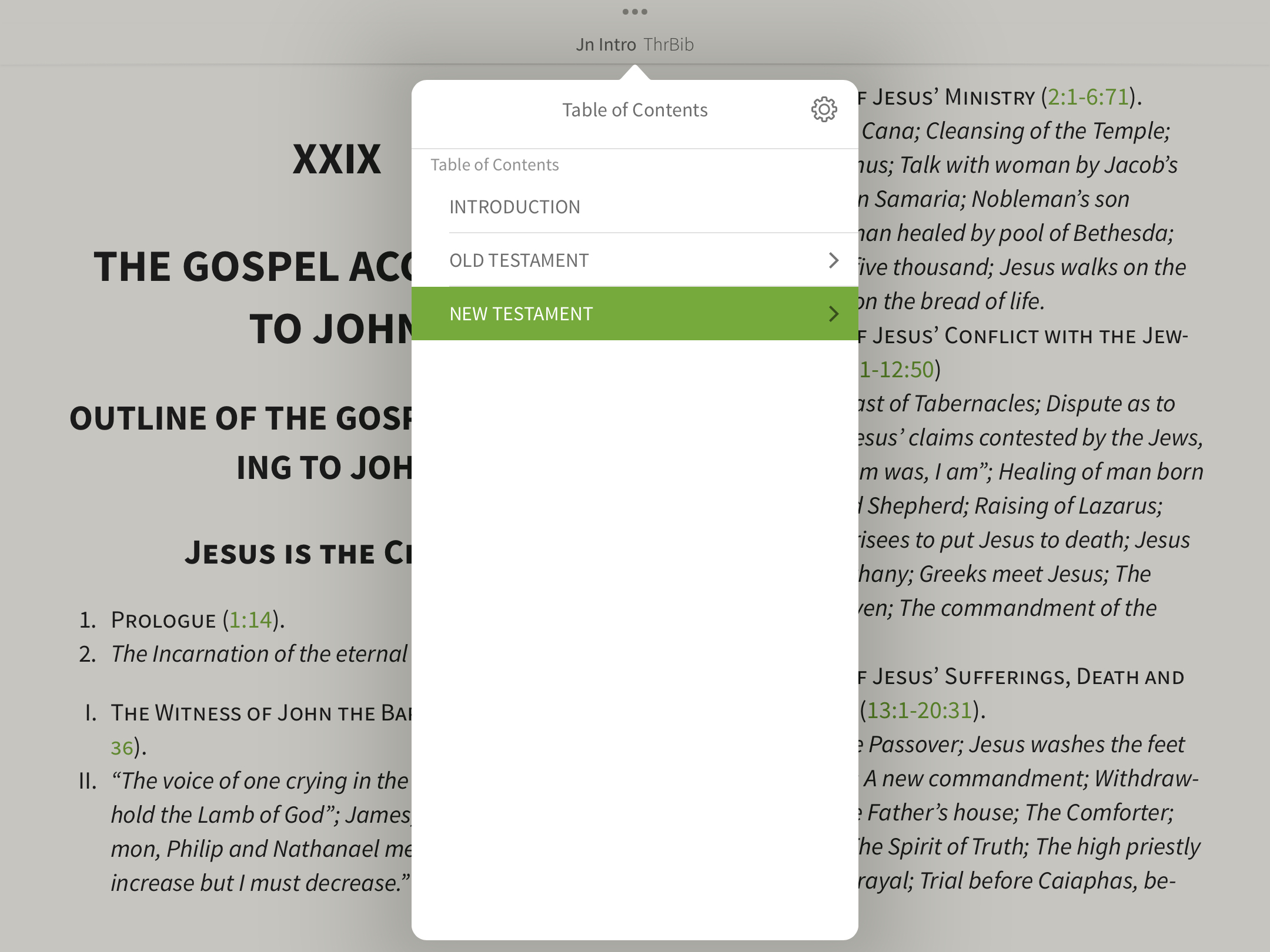Screen dimensions: 1270x952
Task: Tap the Jn Intro location title
Action: click(605, 45)
